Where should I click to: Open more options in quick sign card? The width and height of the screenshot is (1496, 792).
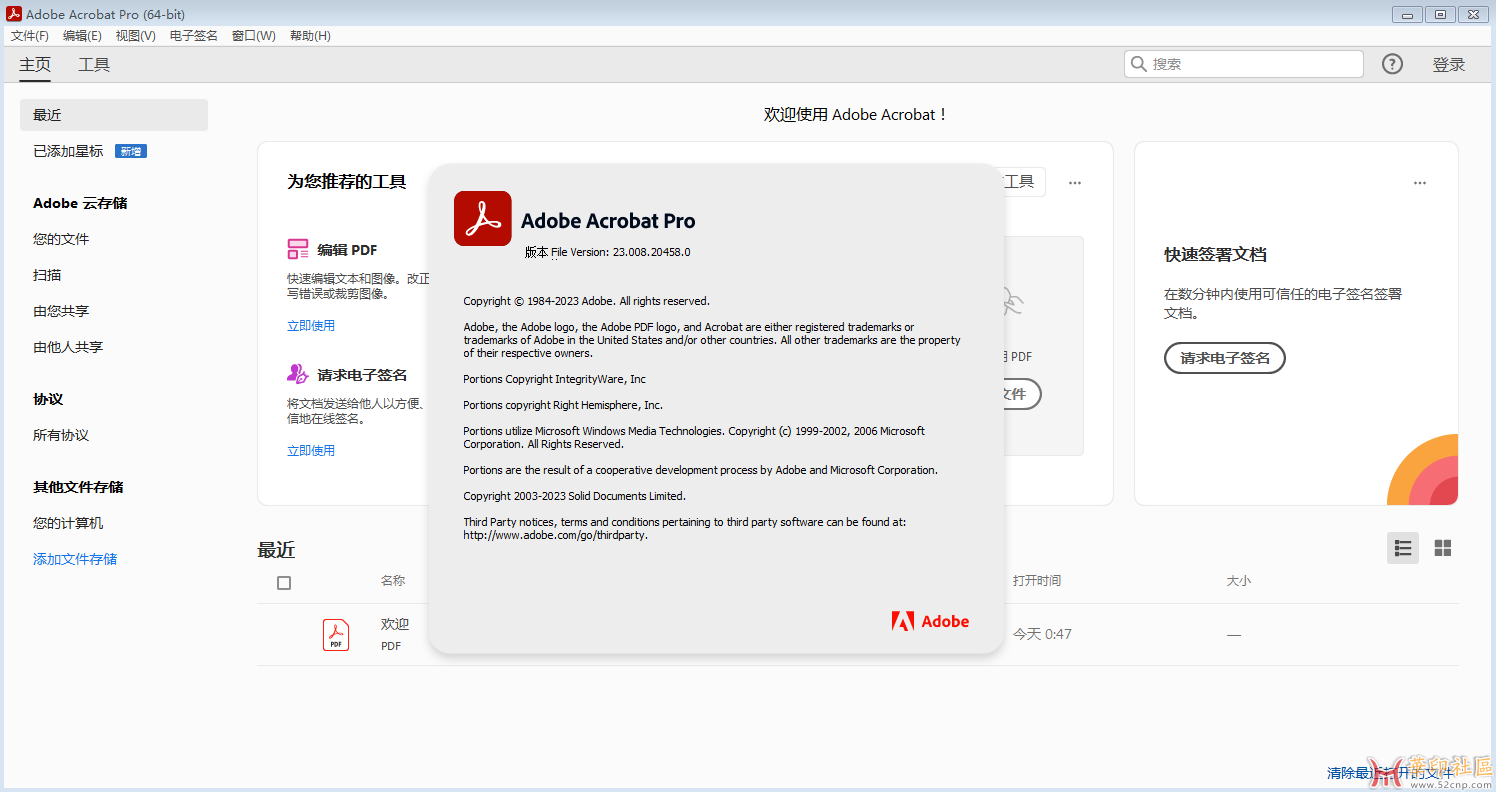click(1420, 183)
